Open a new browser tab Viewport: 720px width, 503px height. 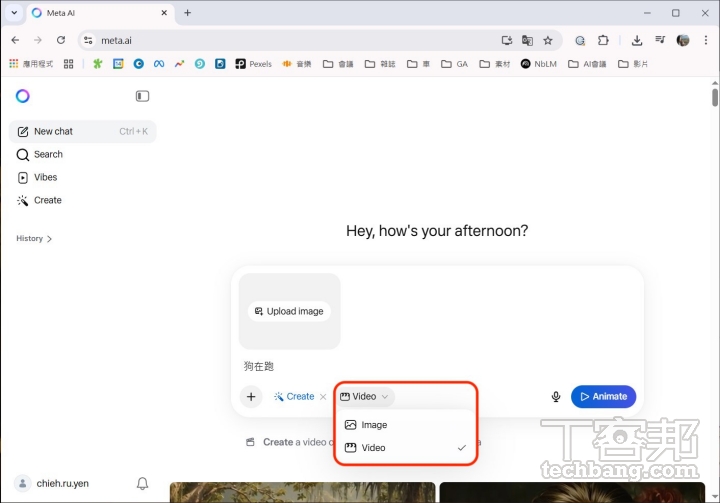187,13
